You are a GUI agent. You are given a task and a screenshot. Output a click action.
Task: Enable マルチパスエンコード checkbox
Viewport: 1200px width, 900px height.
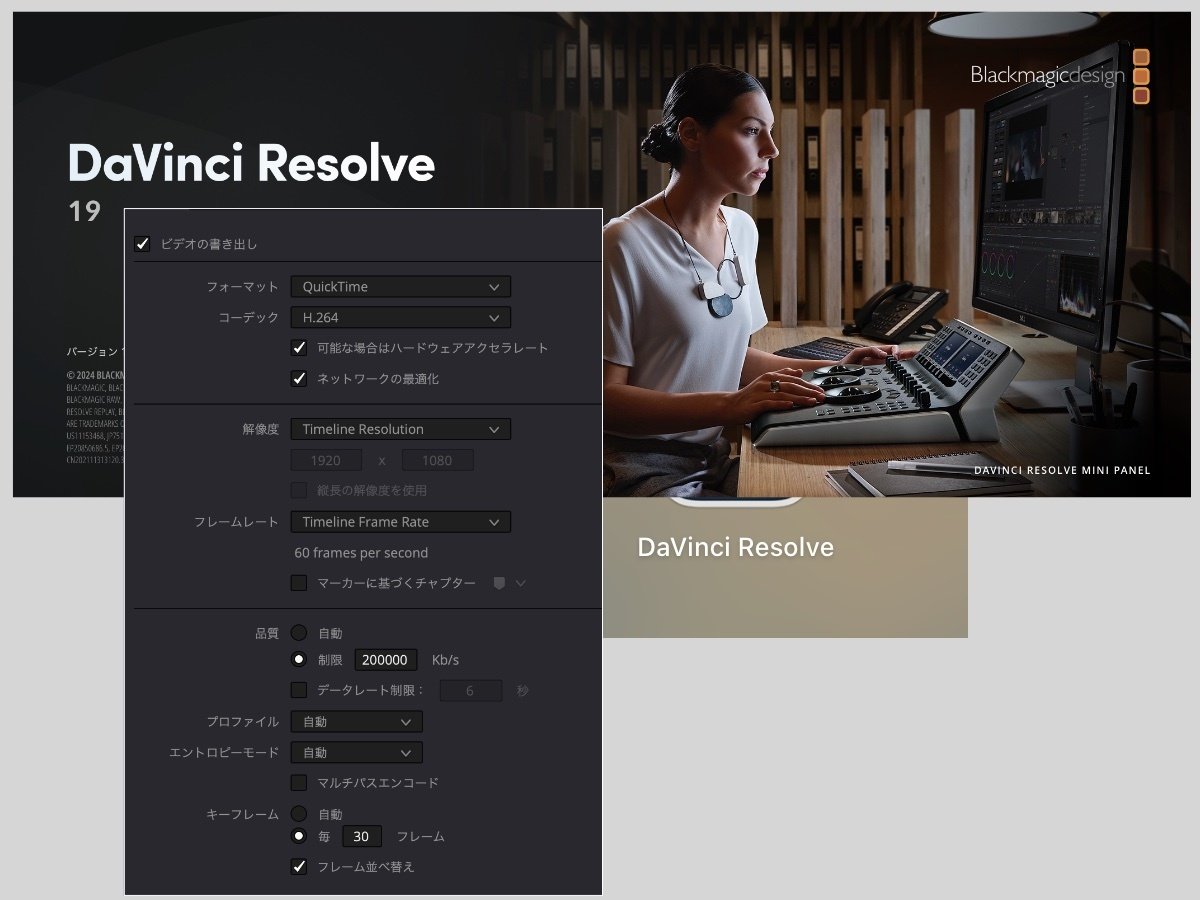(x=299, y=783)
